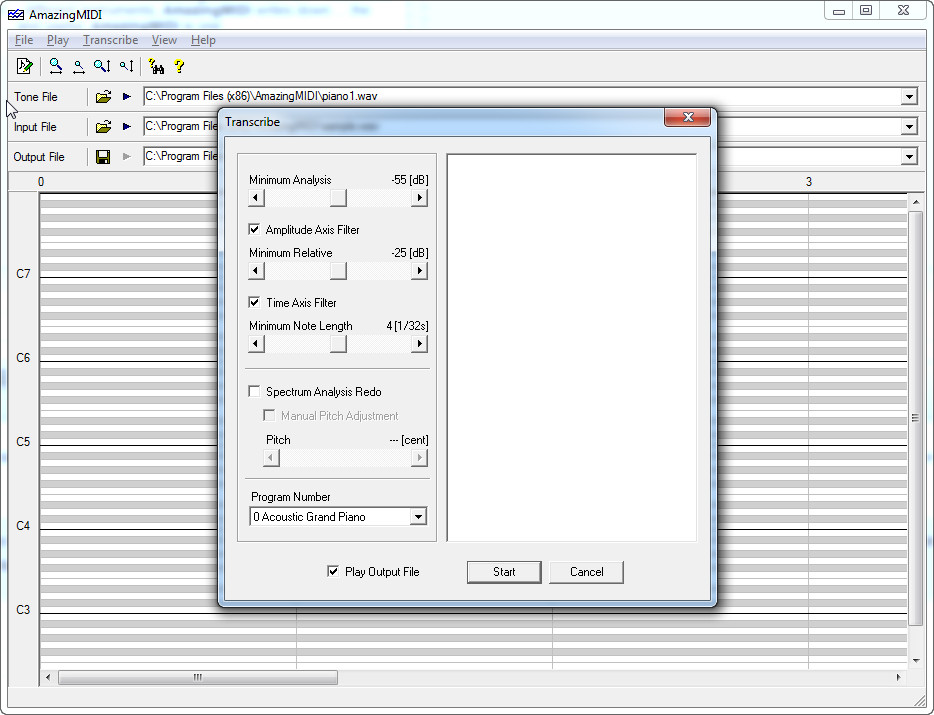The height and width of the screenshot is (715, 934).
Task: Enable Spectrum Analysis Redo checkbox
Action: (x=254, y=391)
